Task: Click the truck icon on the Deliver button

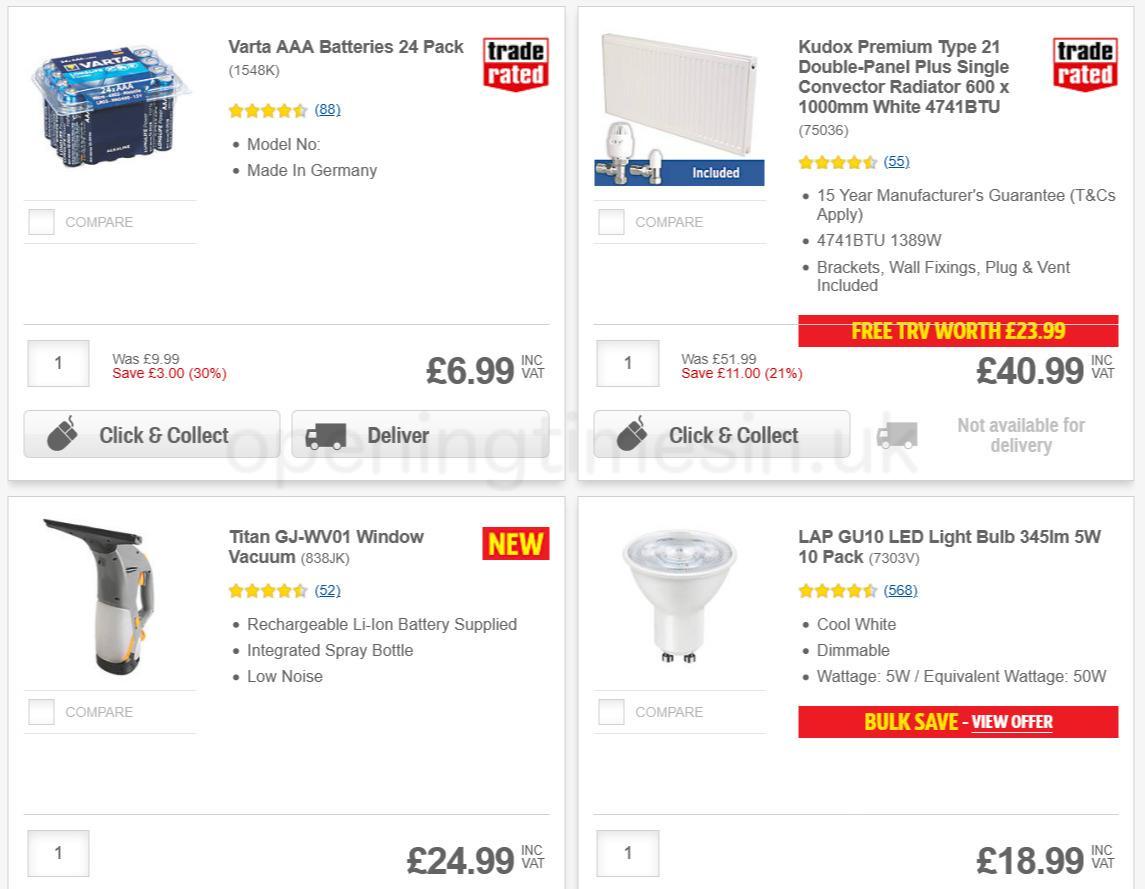Action: tap(326, 434)
